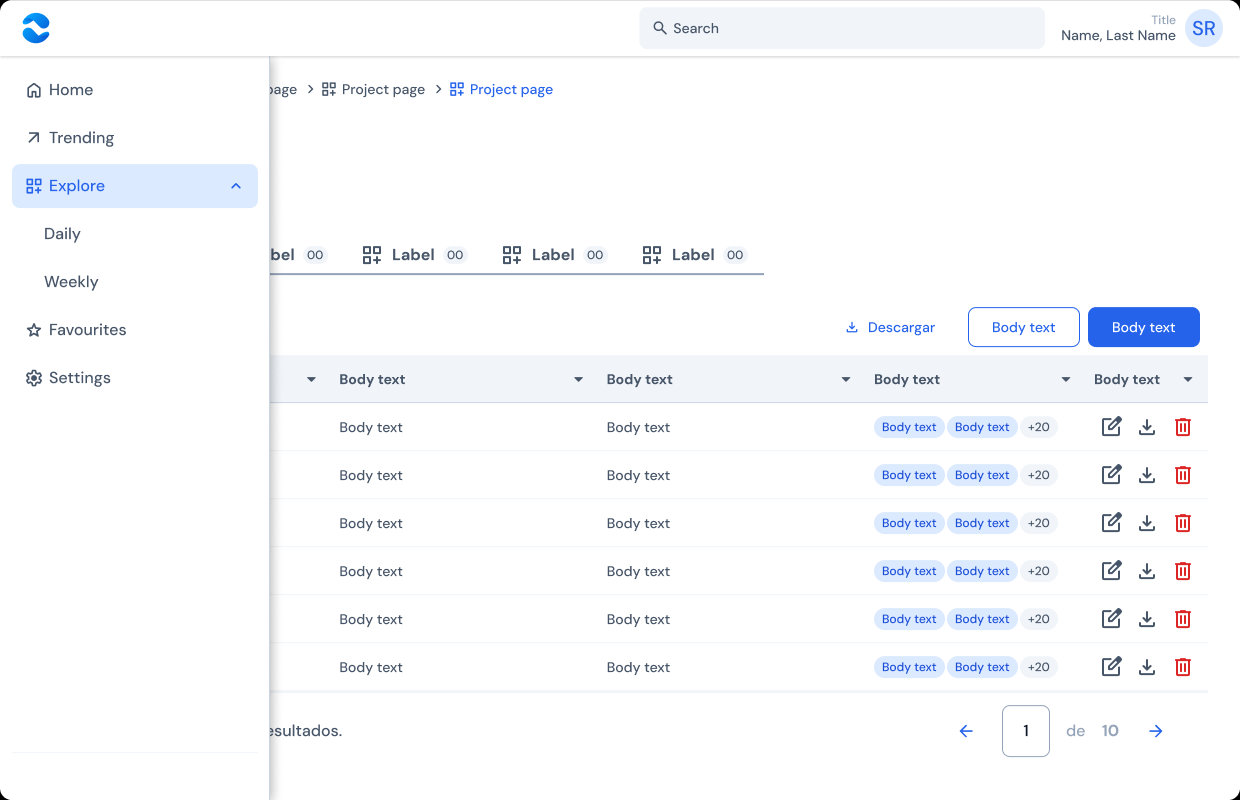
Task: Go to the next results page
Action: tap(1156, 731)
